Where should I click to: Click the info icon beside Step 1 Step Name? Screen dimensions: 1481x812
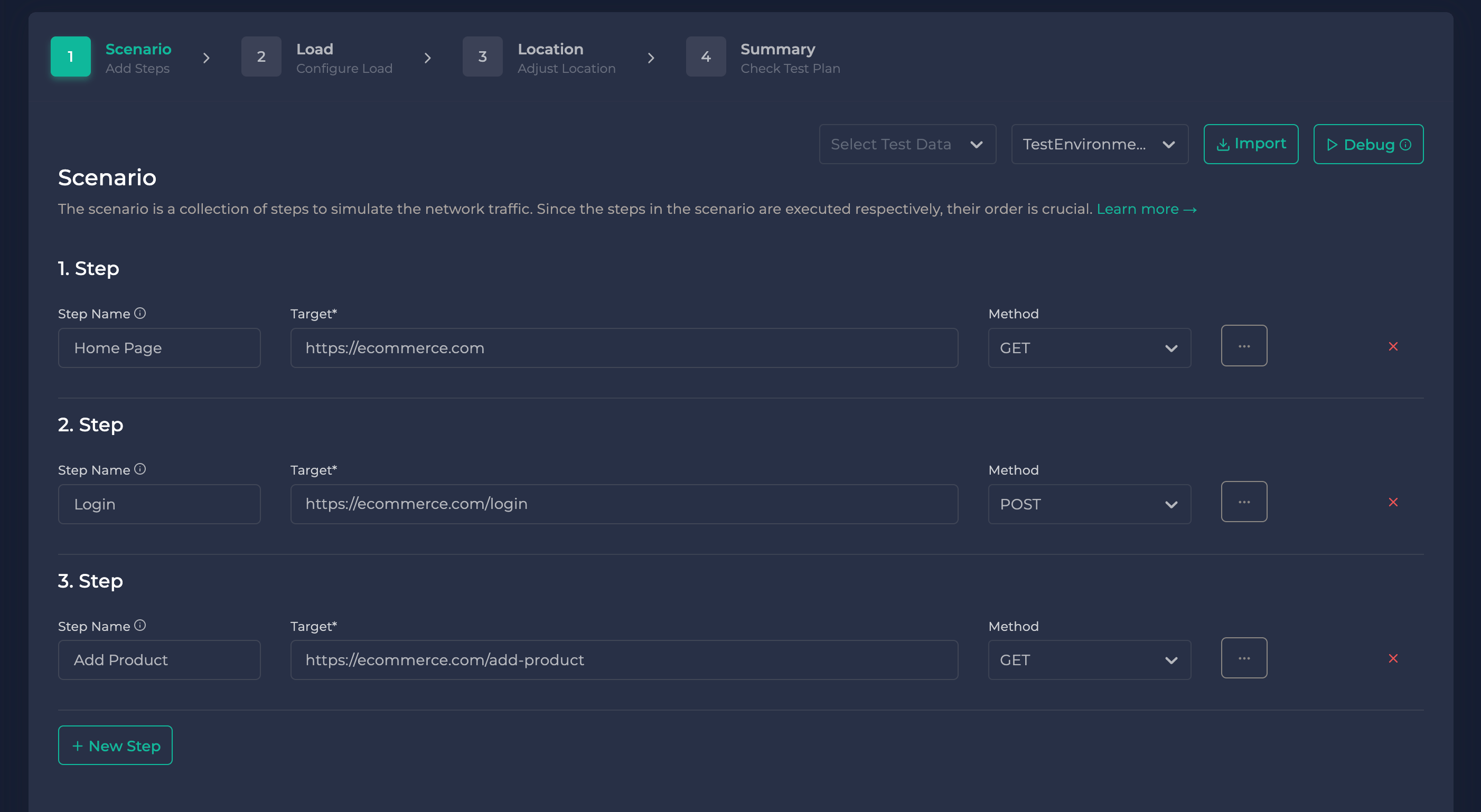[140, 313]
